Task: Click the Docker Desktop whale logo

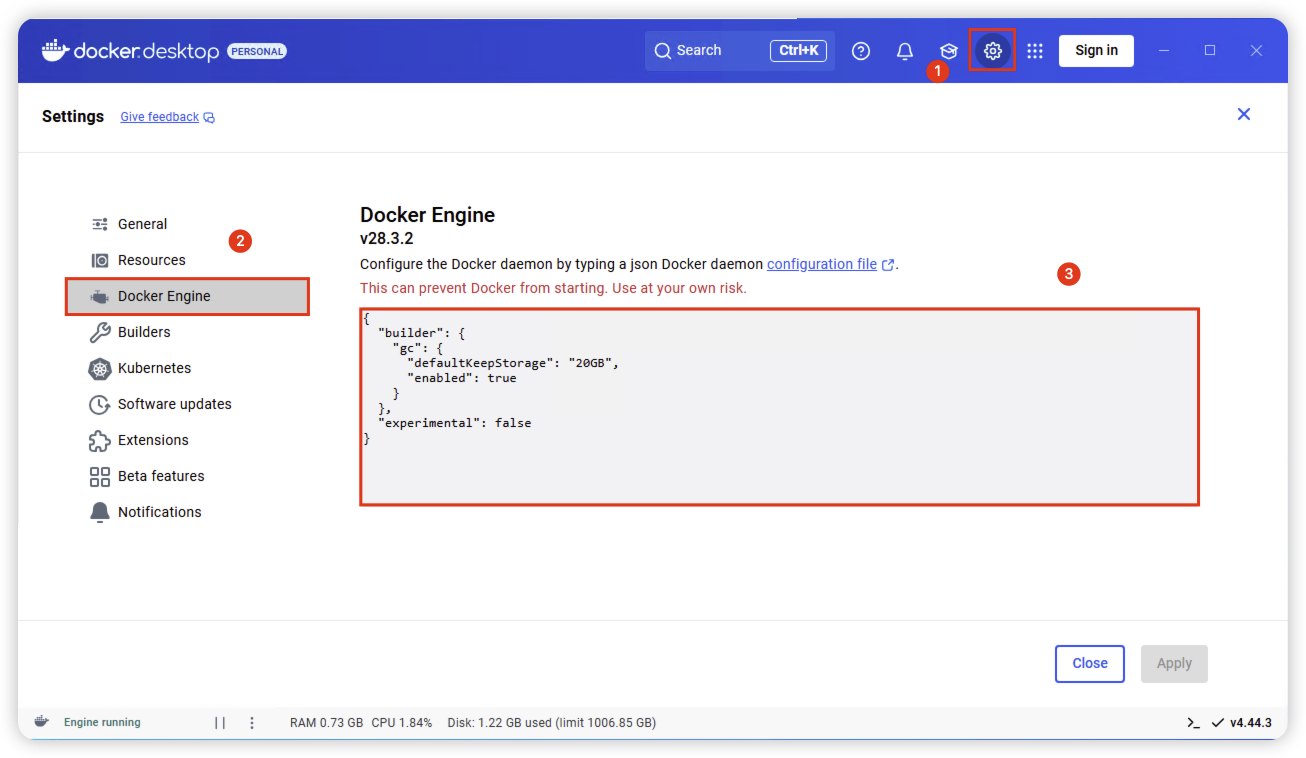Action: (x=55, y=50)
